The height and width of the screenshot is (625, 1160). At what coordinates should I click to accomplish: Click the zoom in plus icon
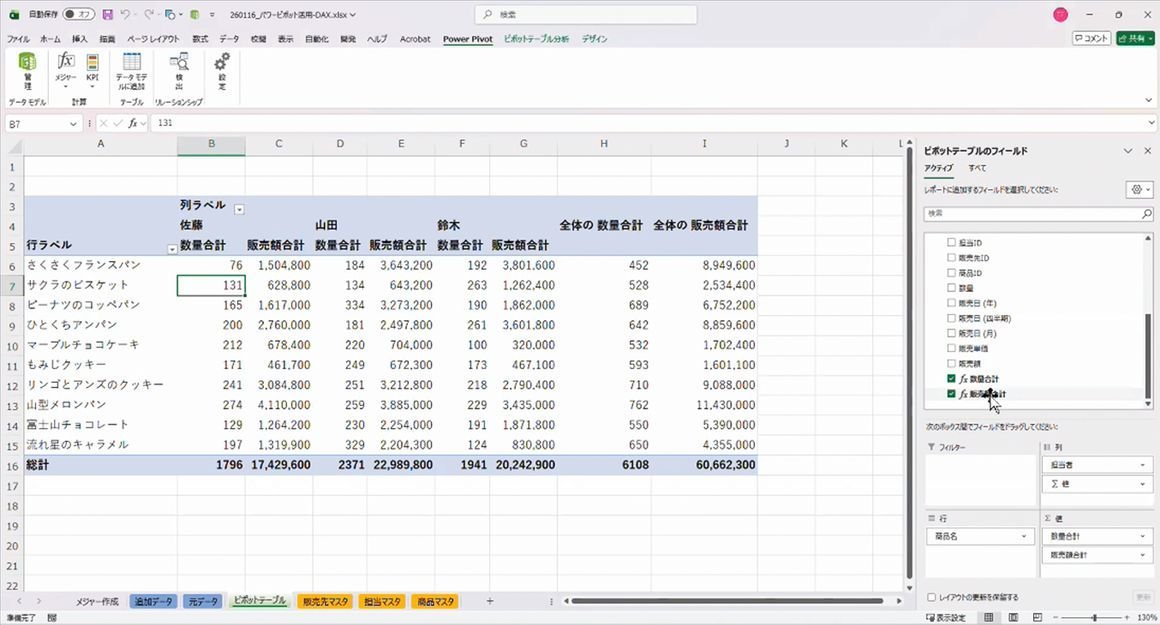pos(1127,617)
